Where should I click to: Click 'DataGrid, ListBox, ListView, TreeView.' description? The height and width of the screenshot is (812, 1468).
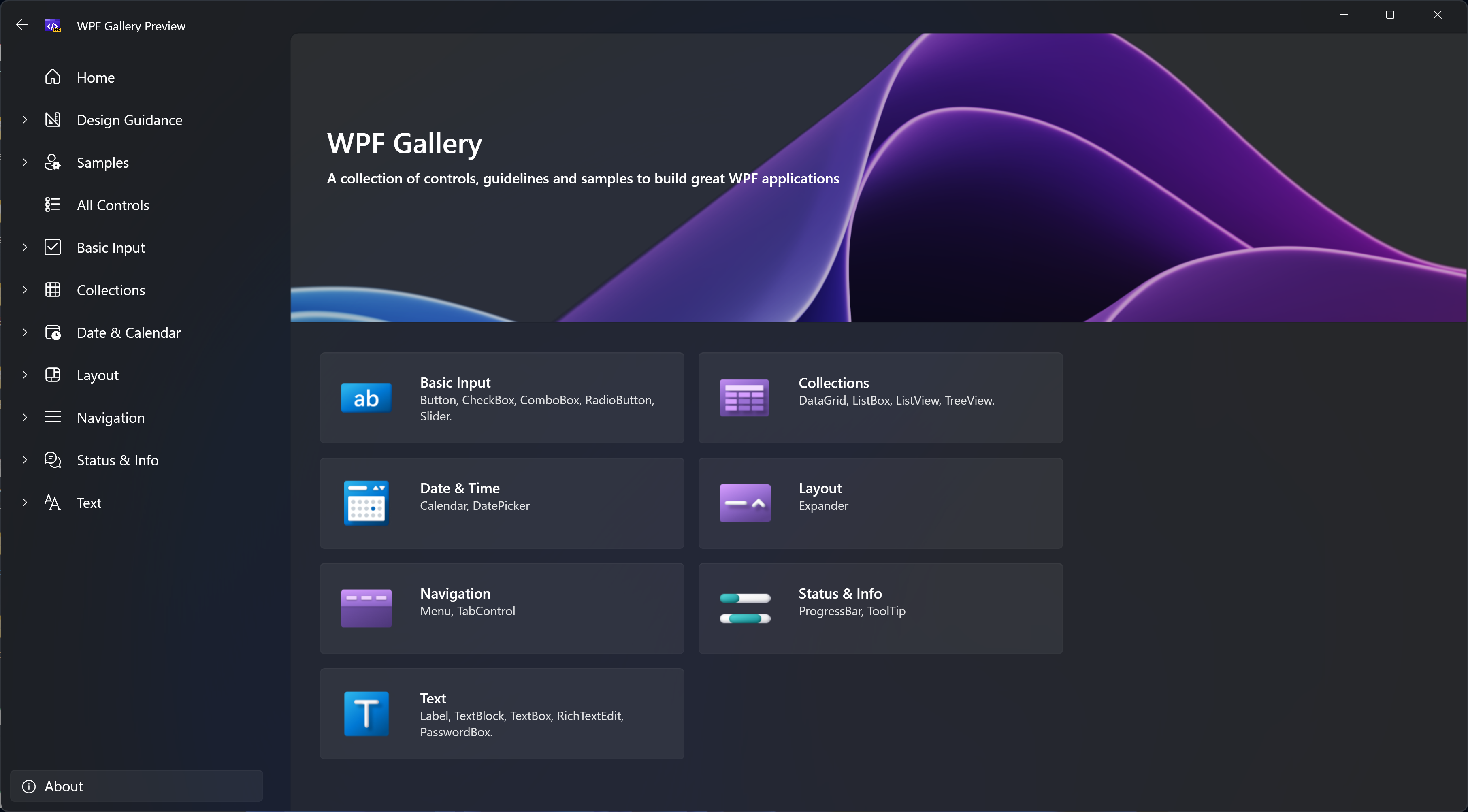[897, 401]
